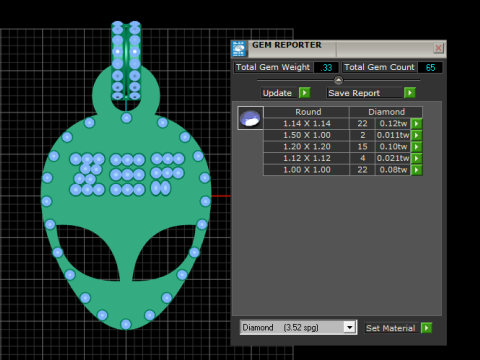Select the 1.14 X 1.14 size cell
480x360 pixels.
[307, 124]
